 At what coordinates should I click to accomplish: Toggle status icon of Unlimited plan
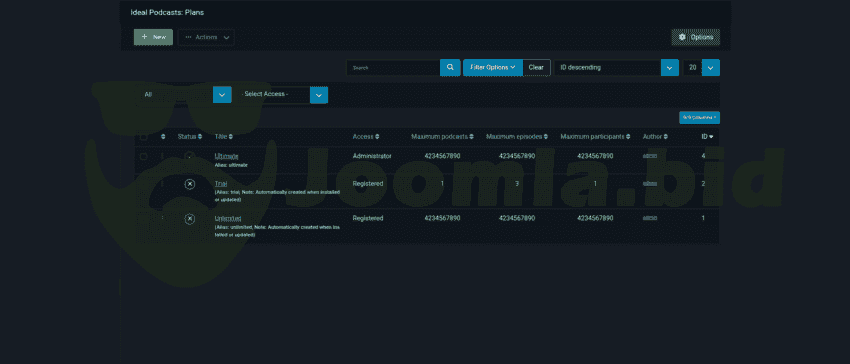[x=190, y=219]
